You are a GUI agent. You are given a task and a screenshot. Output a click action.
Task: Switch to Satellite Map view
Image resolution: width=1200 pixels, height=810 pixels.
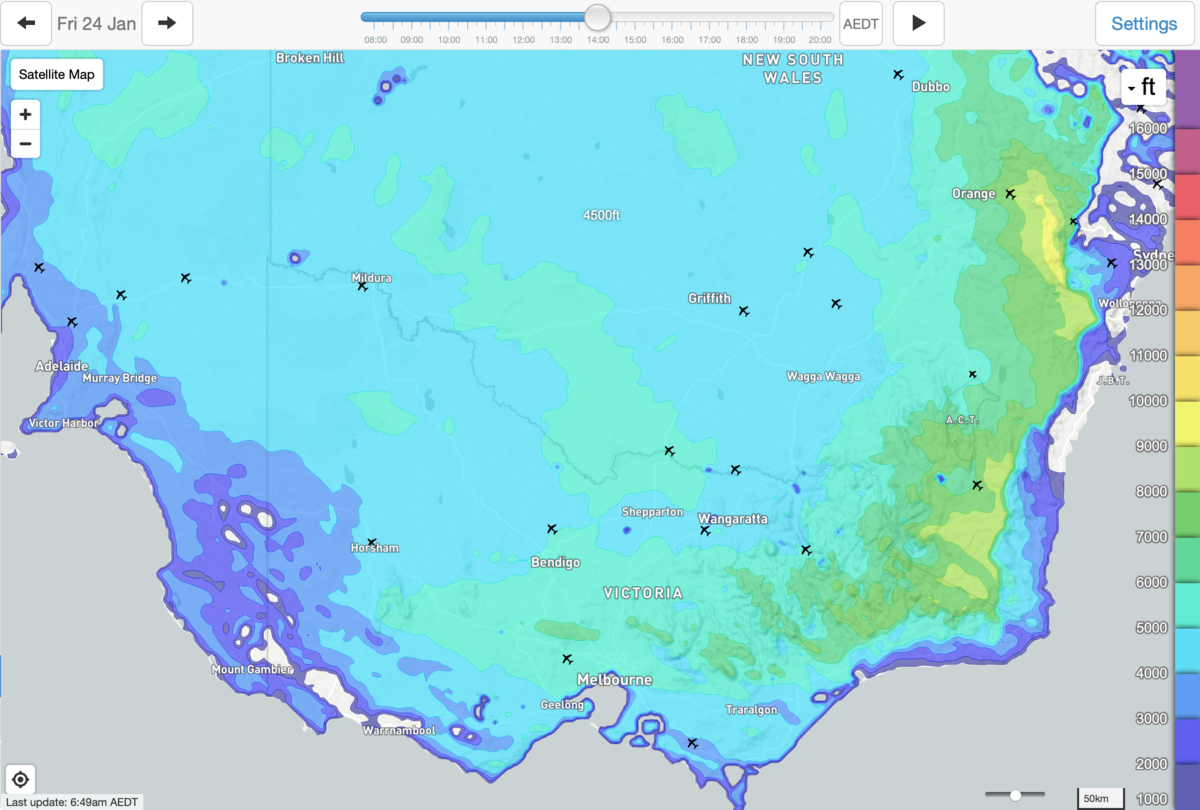click(x=57, y=74)
